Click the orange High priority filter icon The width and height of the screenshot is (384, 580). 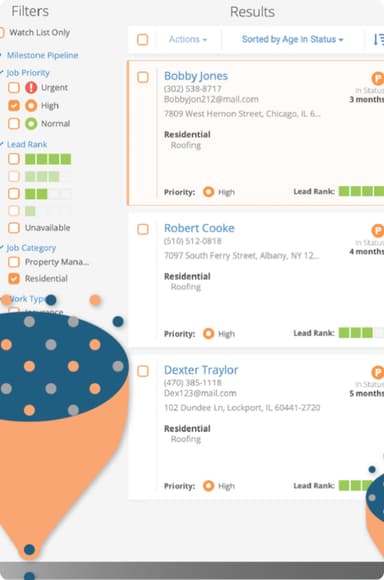pyautogui.click(x=31, y=106)
